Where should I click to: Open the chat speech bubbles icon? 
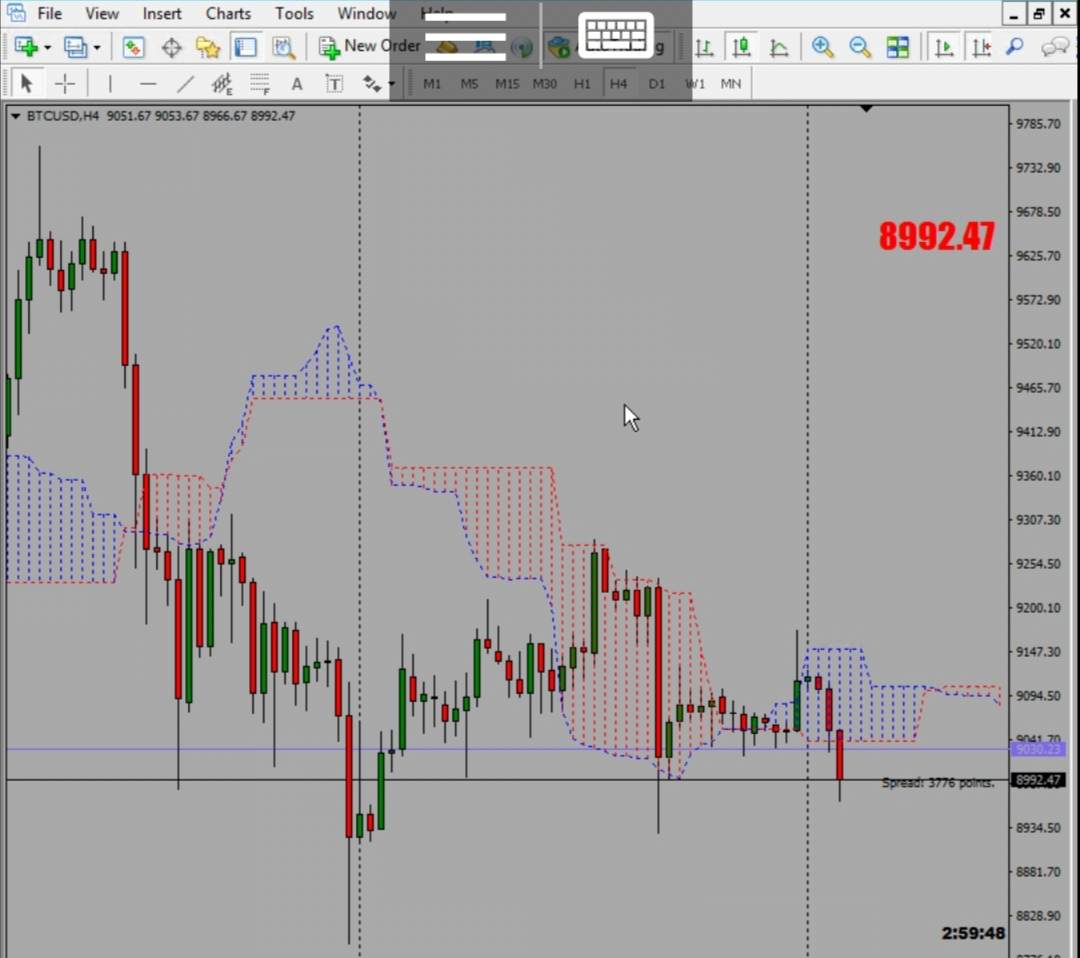[x=1054, y=47]
